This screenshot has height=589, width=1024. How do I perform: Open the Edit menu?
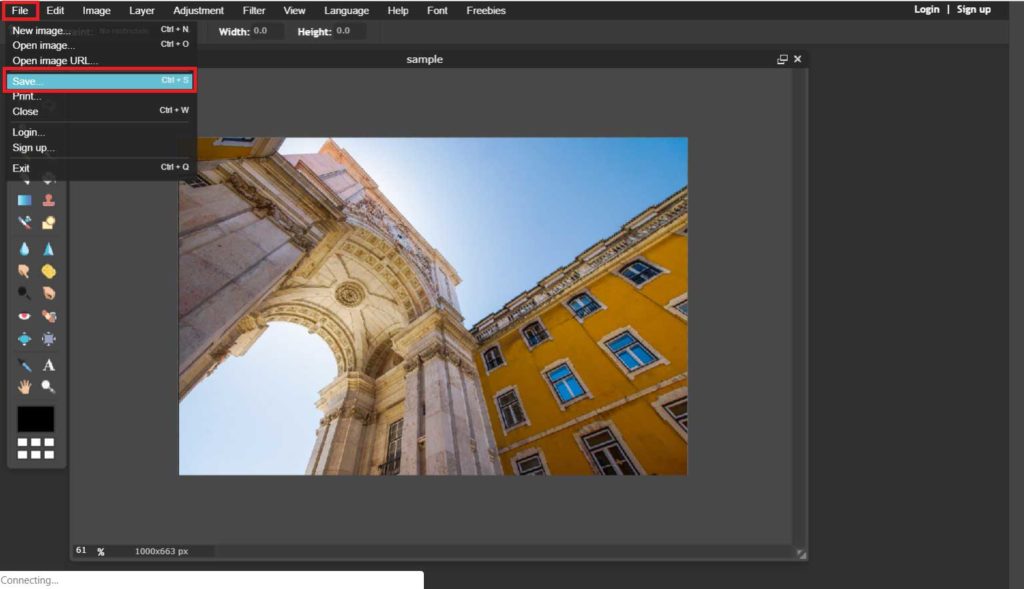[55, 10]
